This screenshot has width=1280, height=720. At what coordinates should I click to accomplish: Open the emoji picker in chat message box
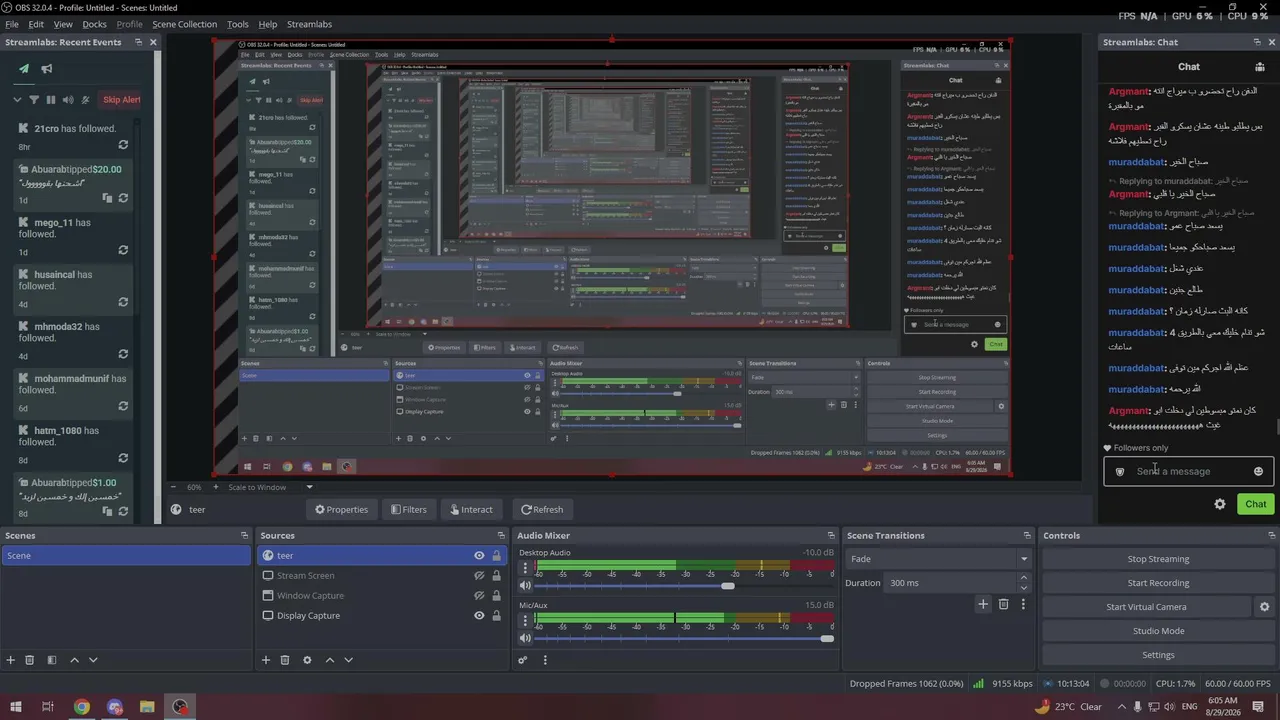click(1258, 471)
